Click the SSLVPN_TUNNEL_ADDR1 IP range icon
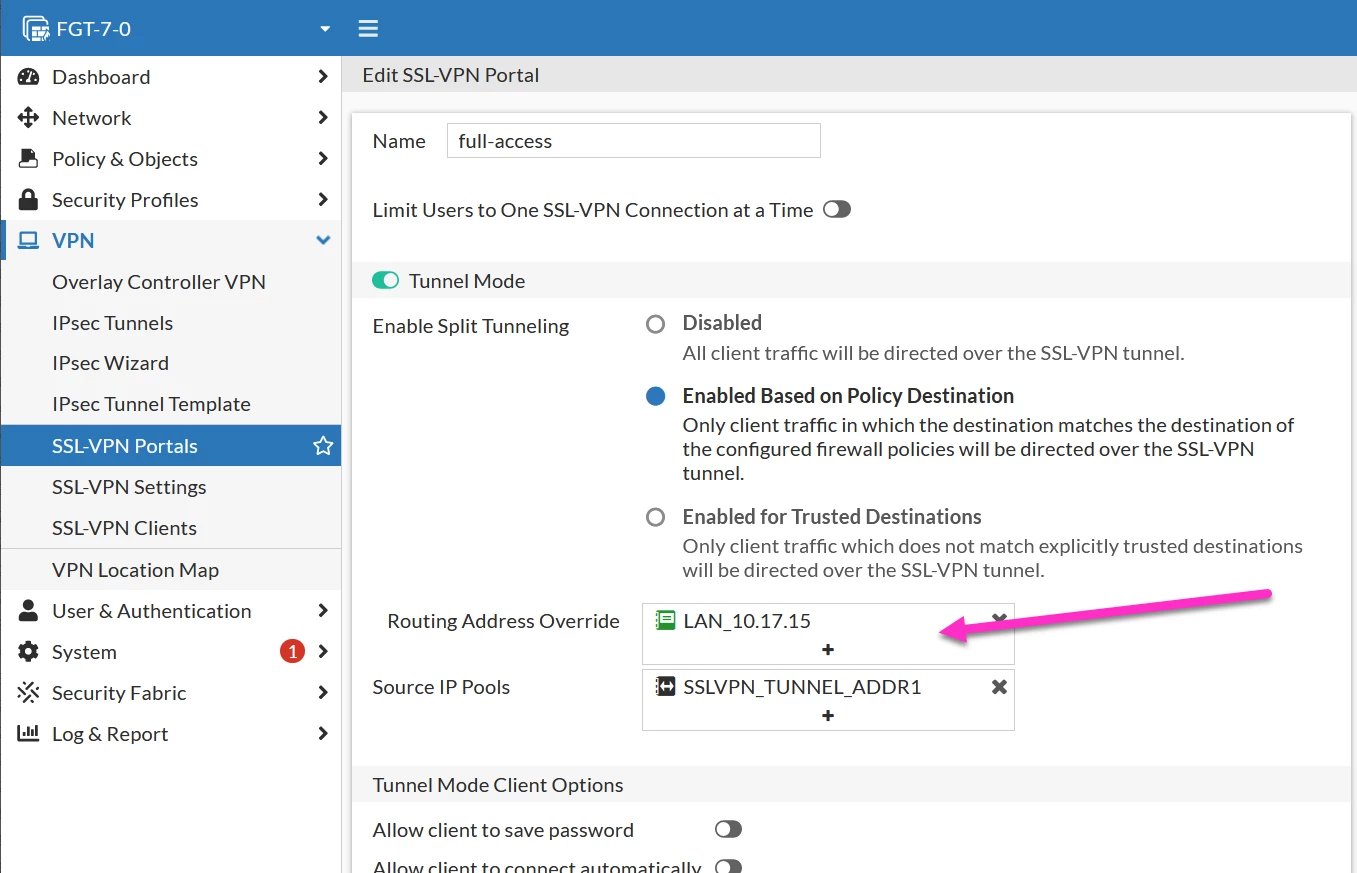 (x=665, y=687)
